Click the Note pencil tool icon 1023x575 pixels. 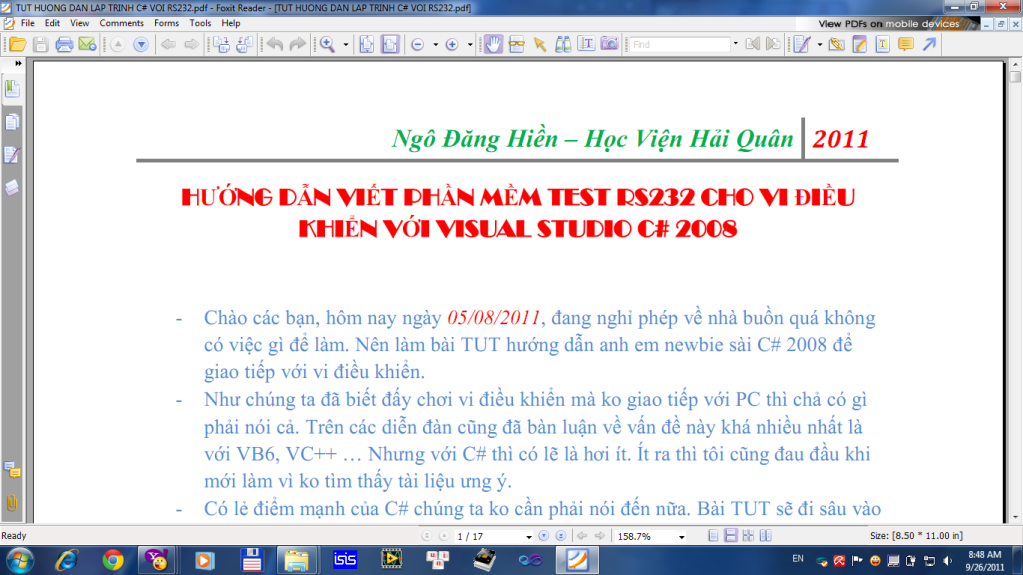(860, 44)
